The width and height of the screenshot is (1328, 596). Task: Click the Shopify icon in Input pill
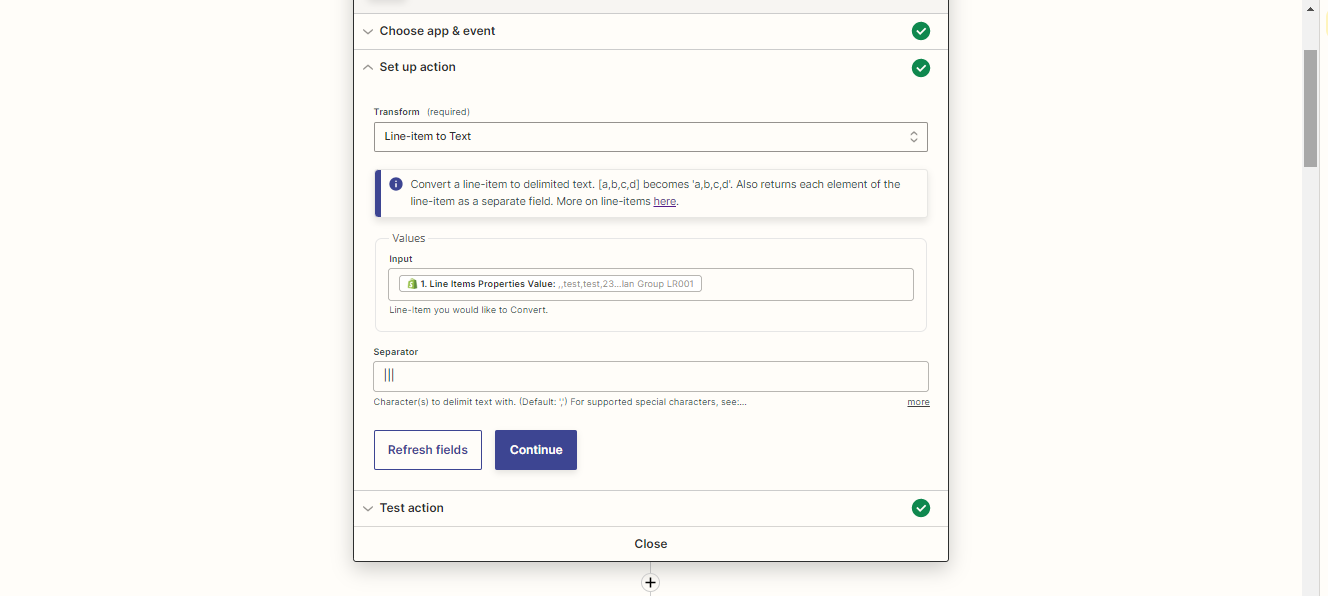click(x=411, y=284)
